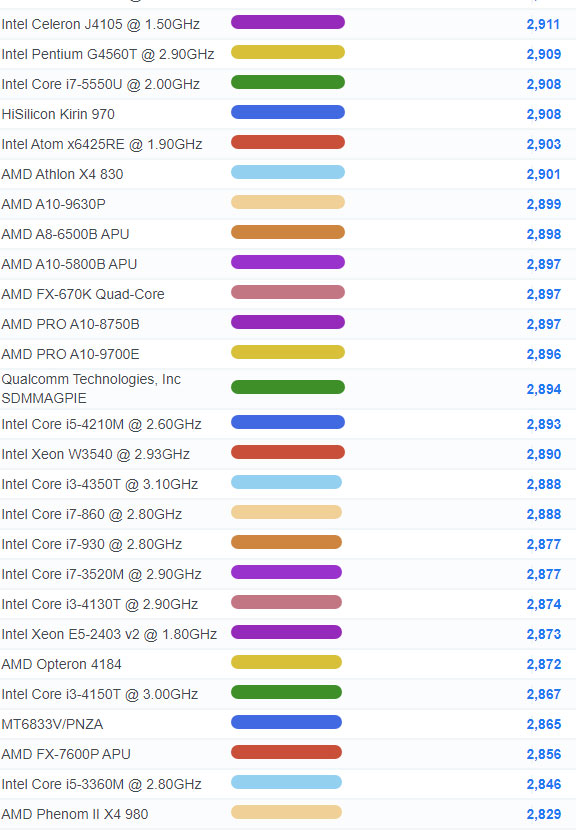The image size is (576, 830).
Task: Click the red bar for Atom x6425RE
Action: point(288,142)
